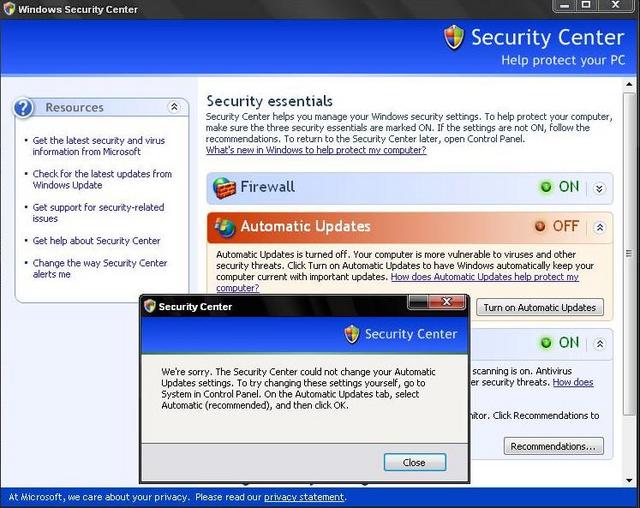Open Get help about Security Center link
Viewport: 640px width, 508px height.
(x=96, y=241)
